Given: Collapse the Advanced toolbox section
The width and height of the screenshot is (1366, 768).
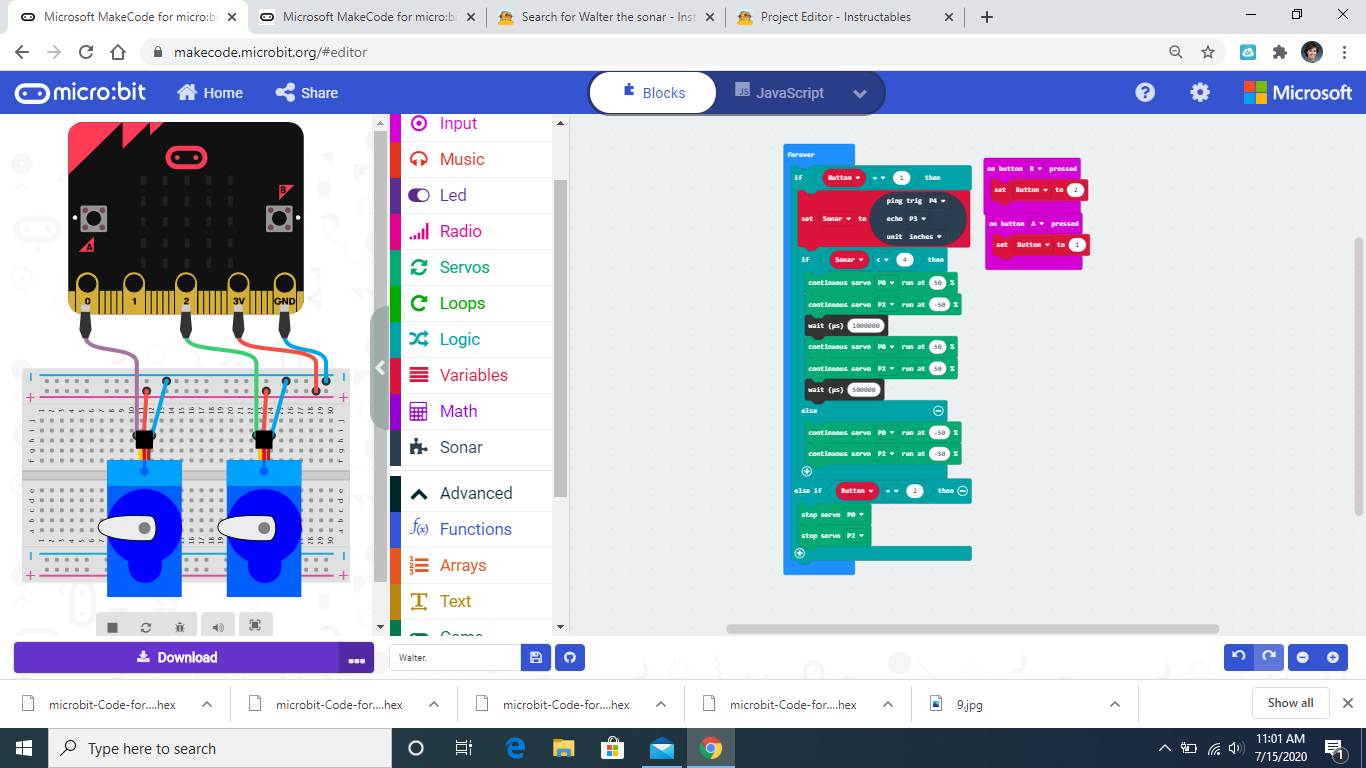Looking at the screenshot, I should pyautogui.click(x=470, y=493).
